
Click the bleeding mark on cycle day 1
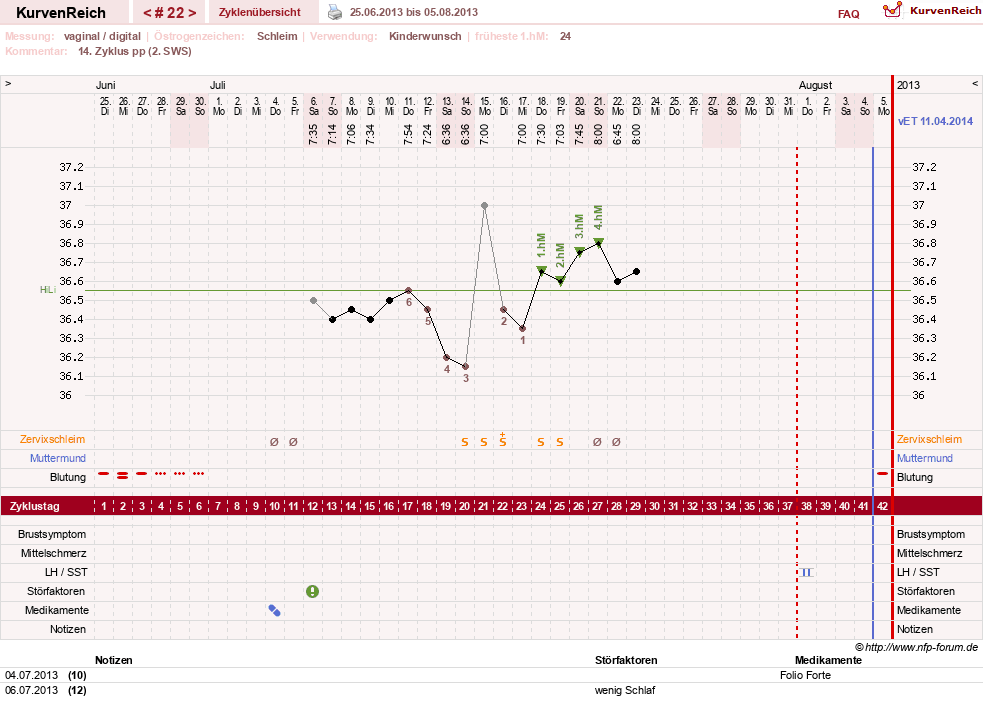(x=103, y=473)
